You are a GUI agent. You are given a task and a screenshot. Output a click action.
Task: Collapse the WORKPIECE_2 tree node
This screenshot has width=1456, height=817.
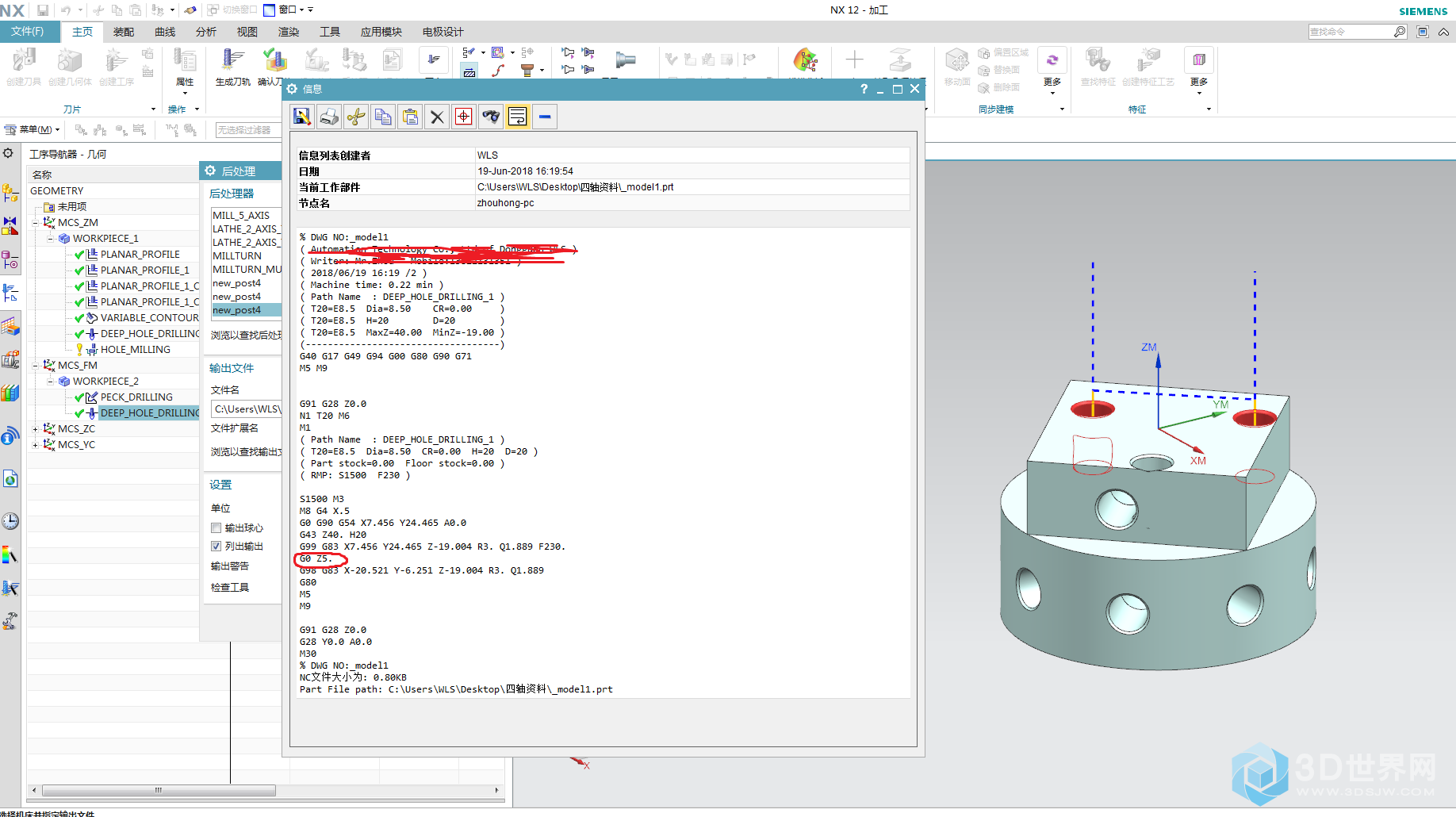pos(50,382)
